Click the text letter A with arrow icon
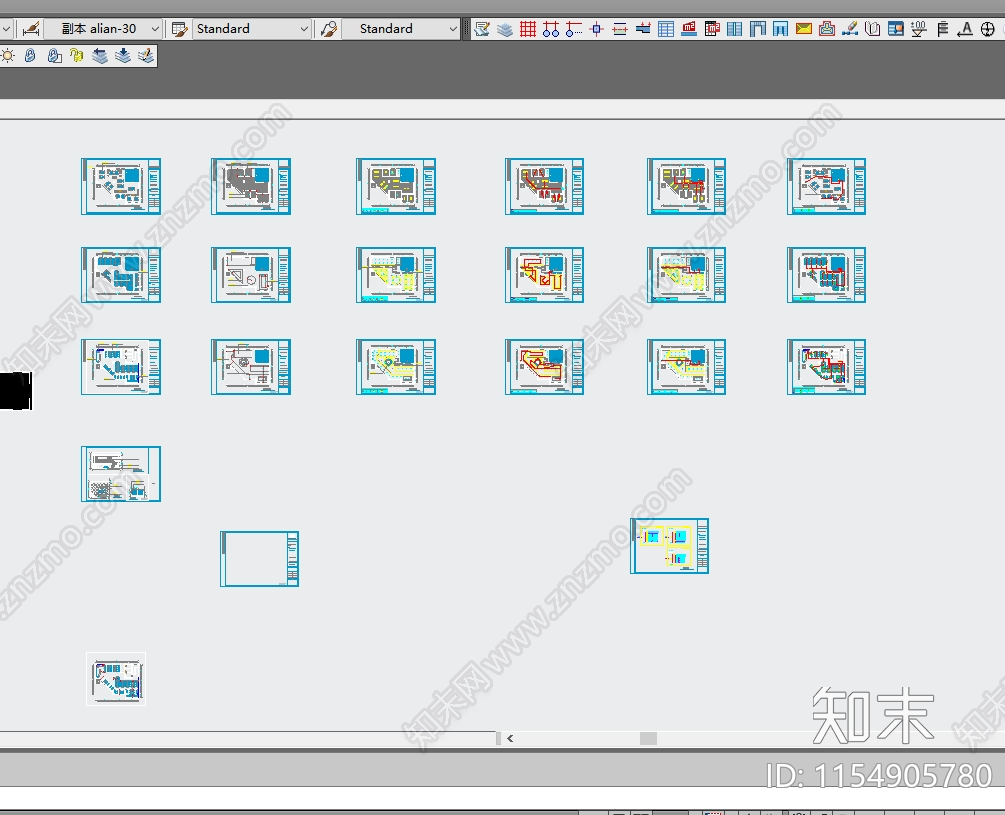 coord(965,29)
